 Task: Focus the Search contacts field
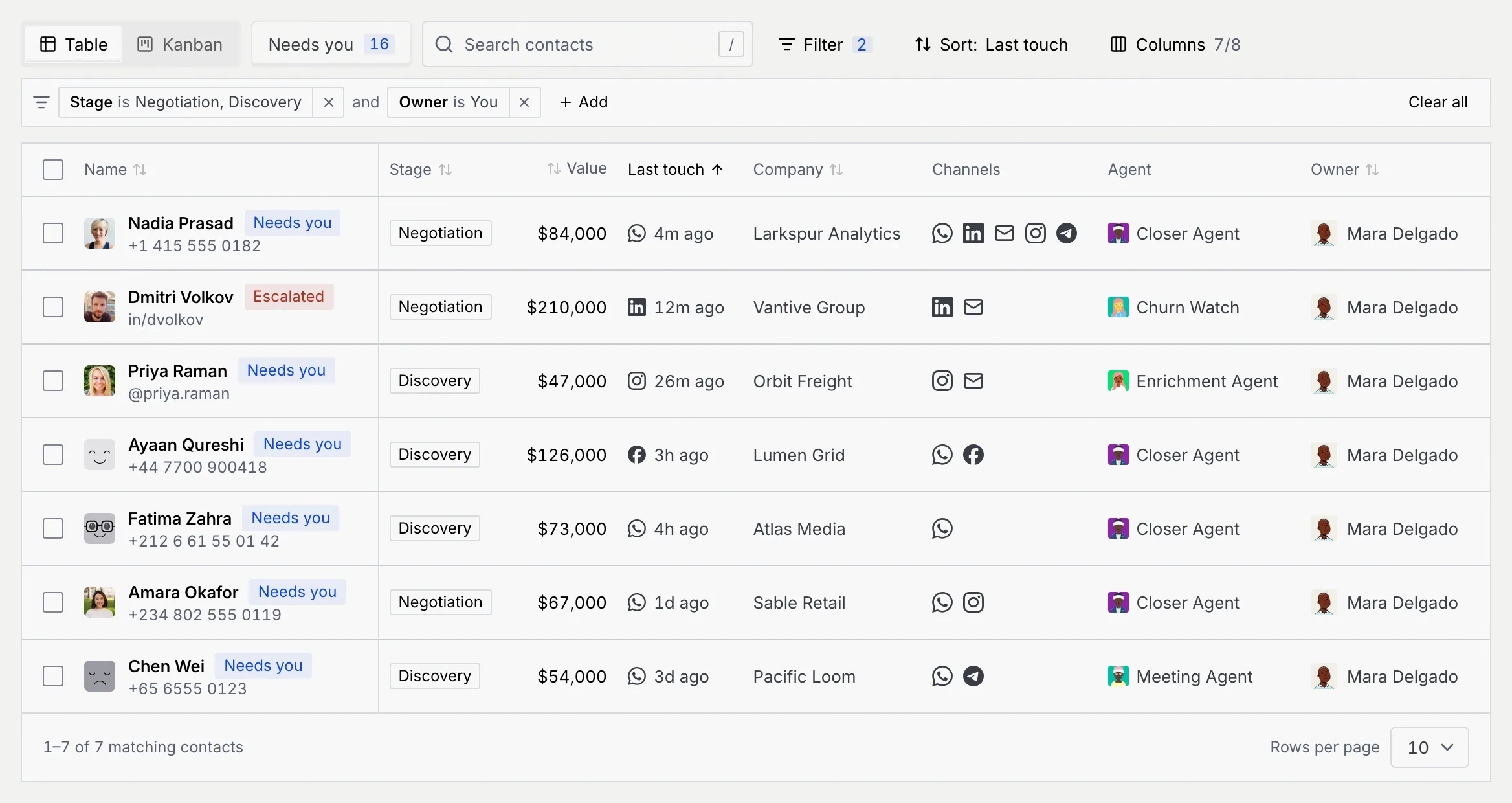tap(588, 44)
